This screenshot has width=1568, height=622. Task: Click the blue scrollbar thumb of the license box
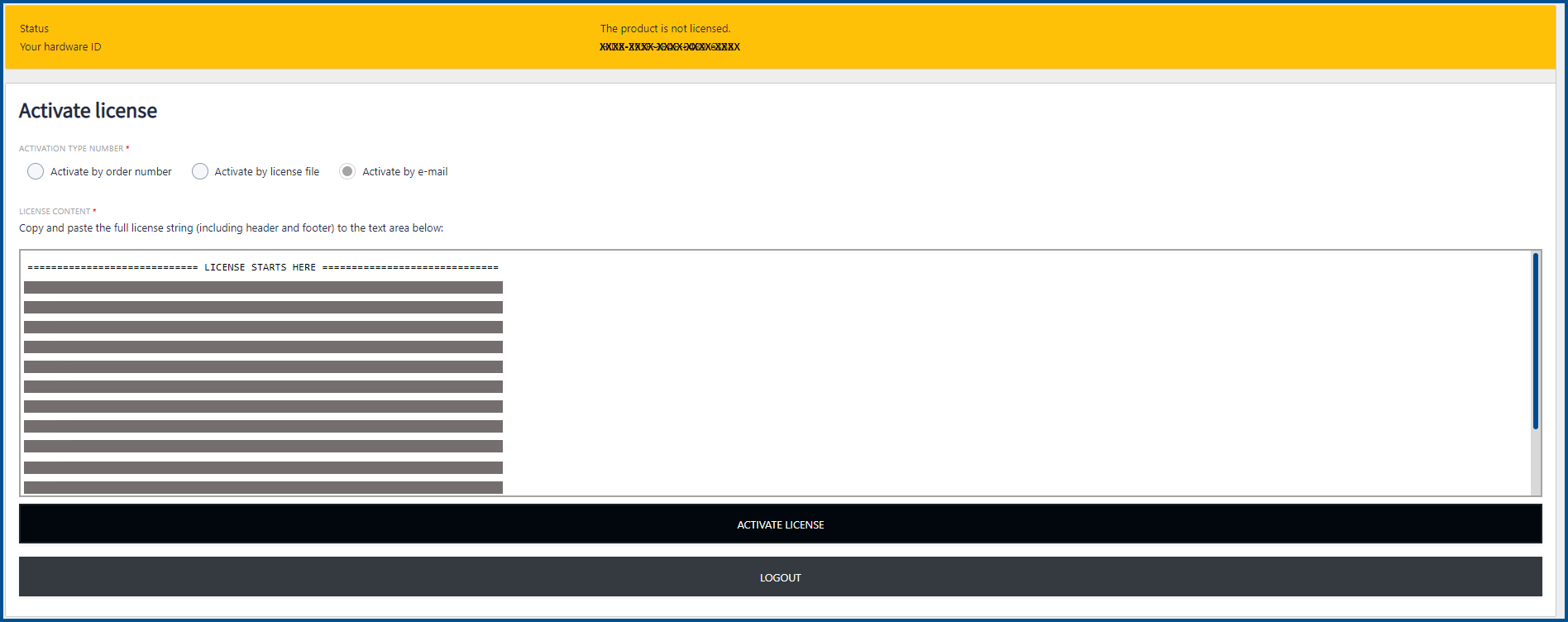(1535, 341)
